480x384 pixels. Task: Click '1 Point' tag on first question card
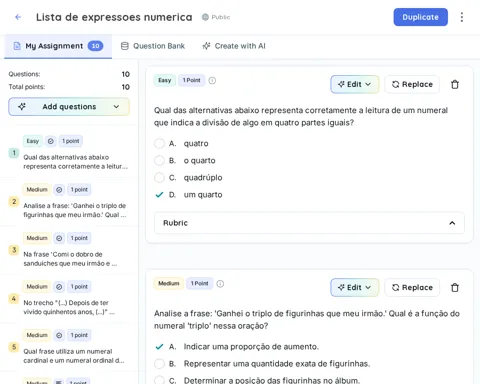point(192,80)
